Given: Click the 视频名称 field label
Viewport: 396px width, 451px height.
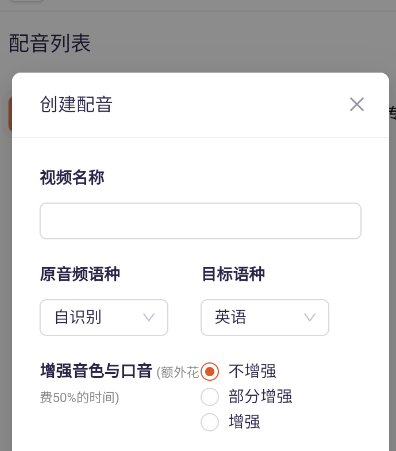Looking at the screenshot, I should (x=72, y=177).
